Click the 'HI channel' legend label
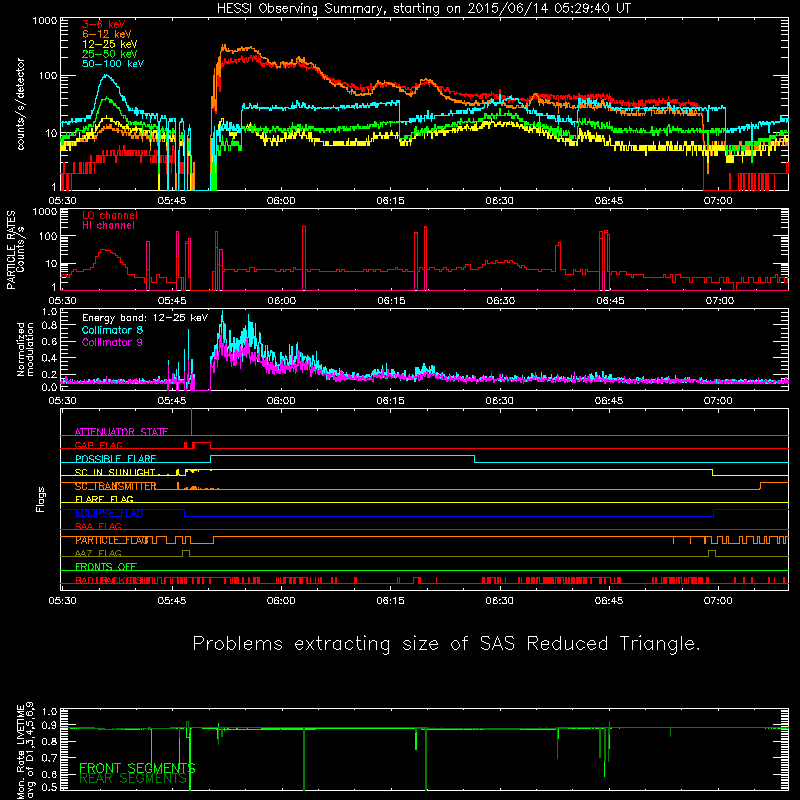Screen dimensions: 800x800 [108, 226]
